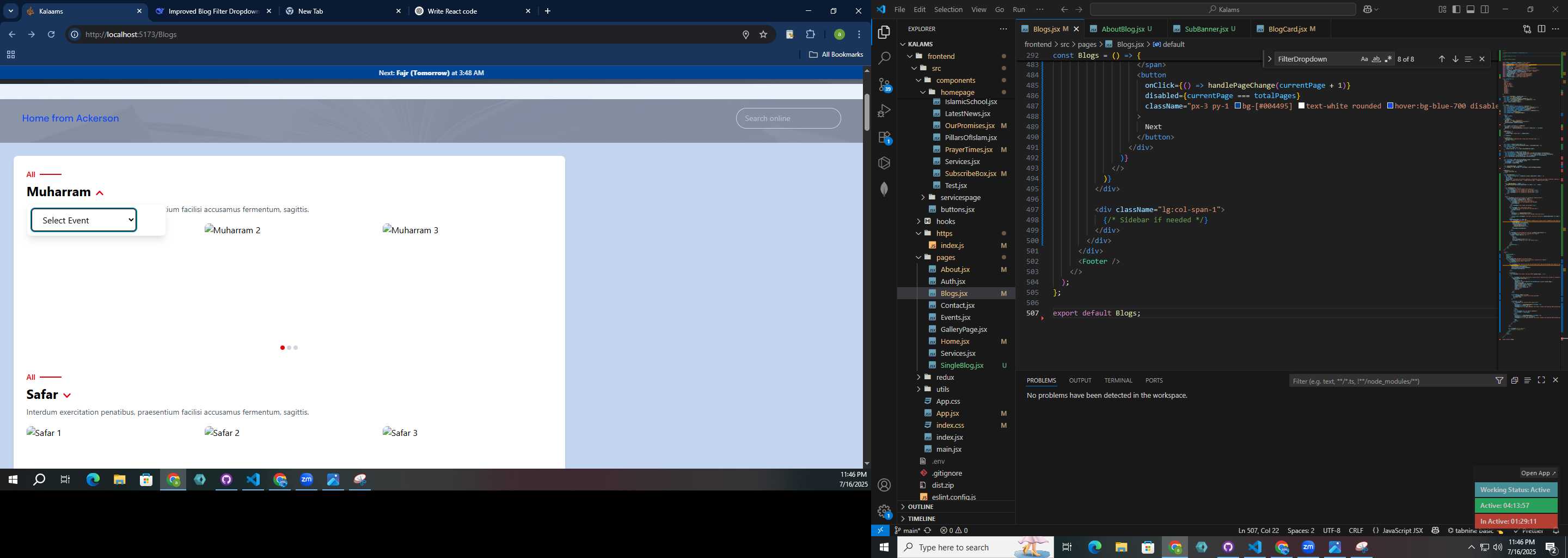The width and height of the screenshot is (1568, 558).
Task: Click main* git branch in status bar
Action: click(907, 531)
